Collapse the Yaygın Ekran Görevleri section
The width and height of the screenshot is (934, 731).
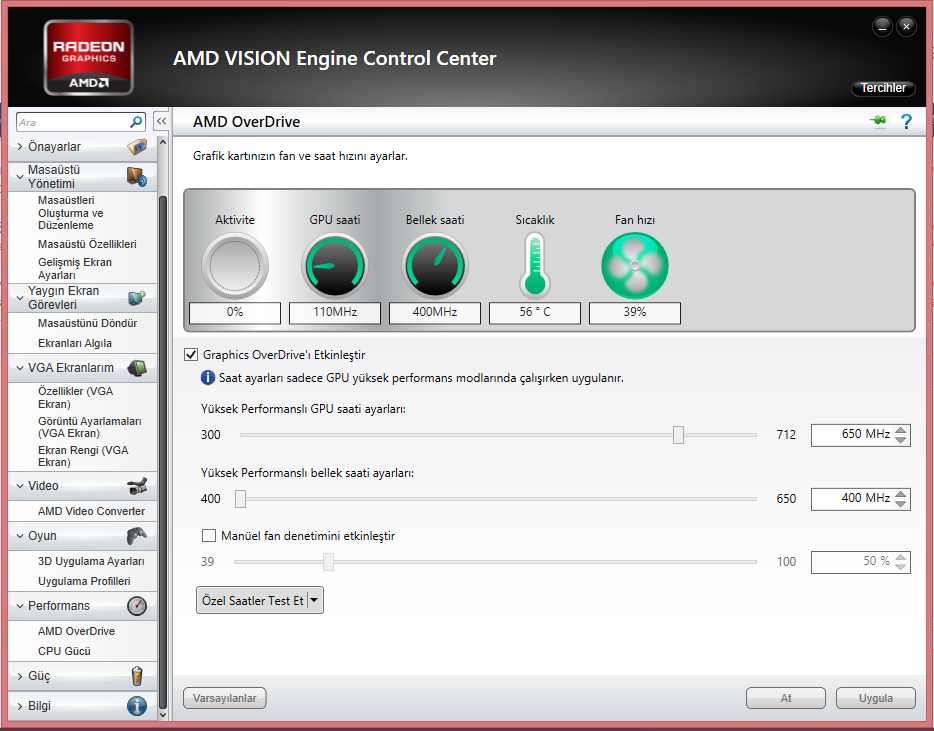pyautogui.click(x=20, y=297)
